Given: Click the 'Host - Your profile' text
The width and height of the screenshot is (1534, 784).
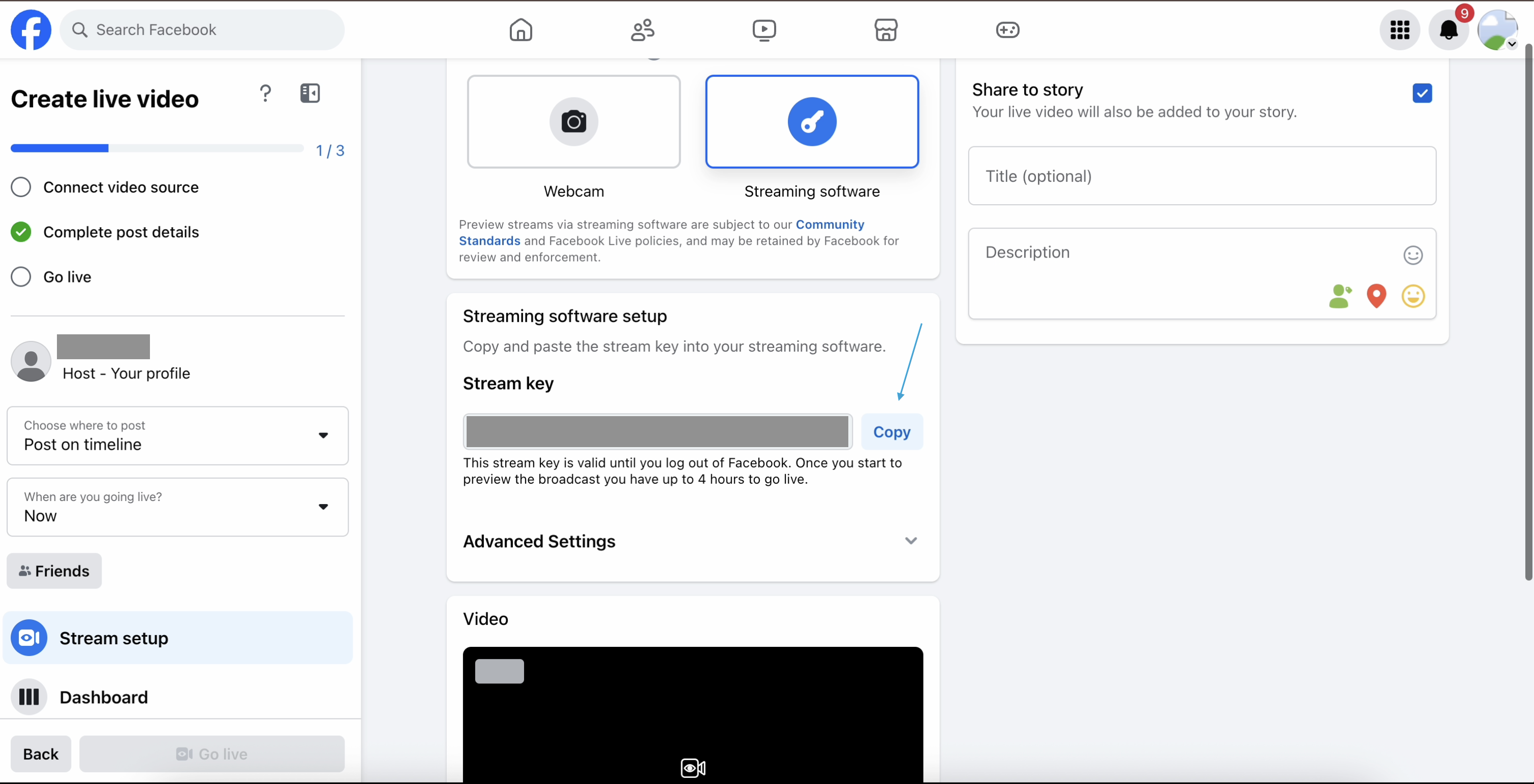Looking at the screenshot, I should pyautogui.click(x=126, y=373).
